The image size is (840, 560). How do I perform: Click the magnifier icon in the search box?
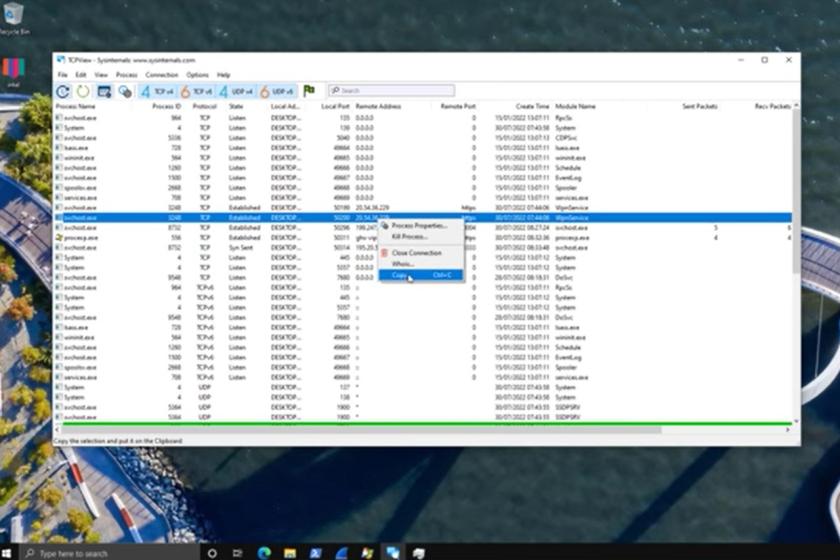coord(335,91)
